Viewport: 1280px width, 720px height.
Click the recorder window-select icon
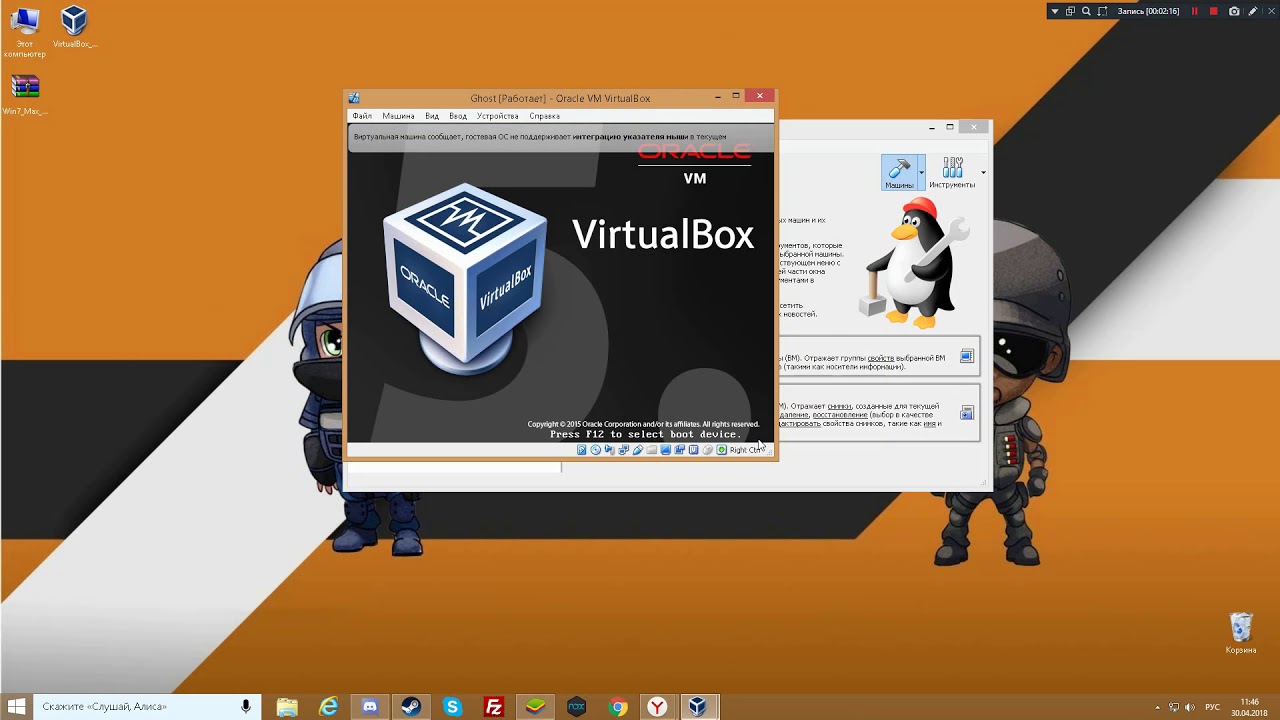[x=1070, y=11]
